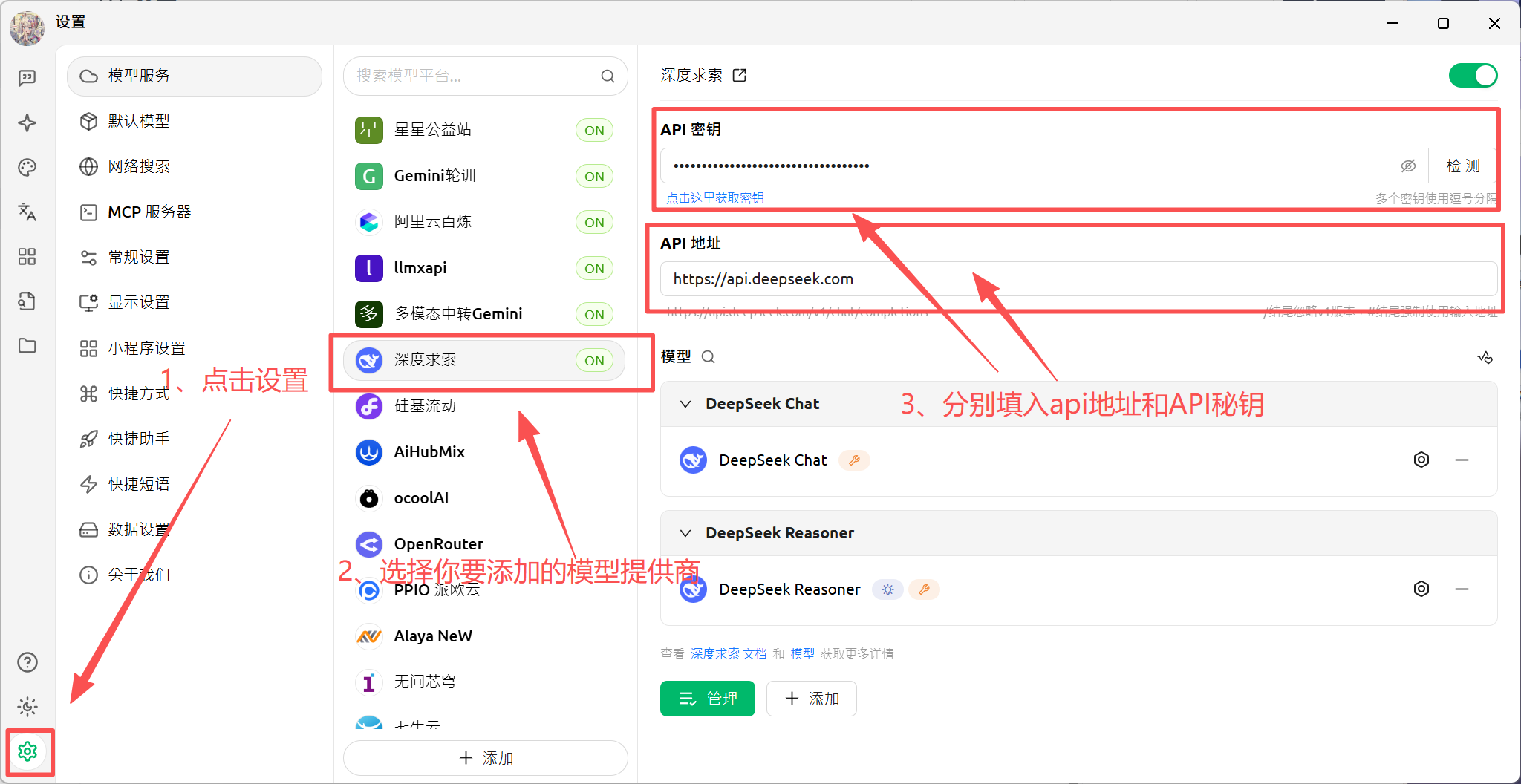
Task: Collapse the DeepSeek Reasoner model group
Action: pos(685,533)
